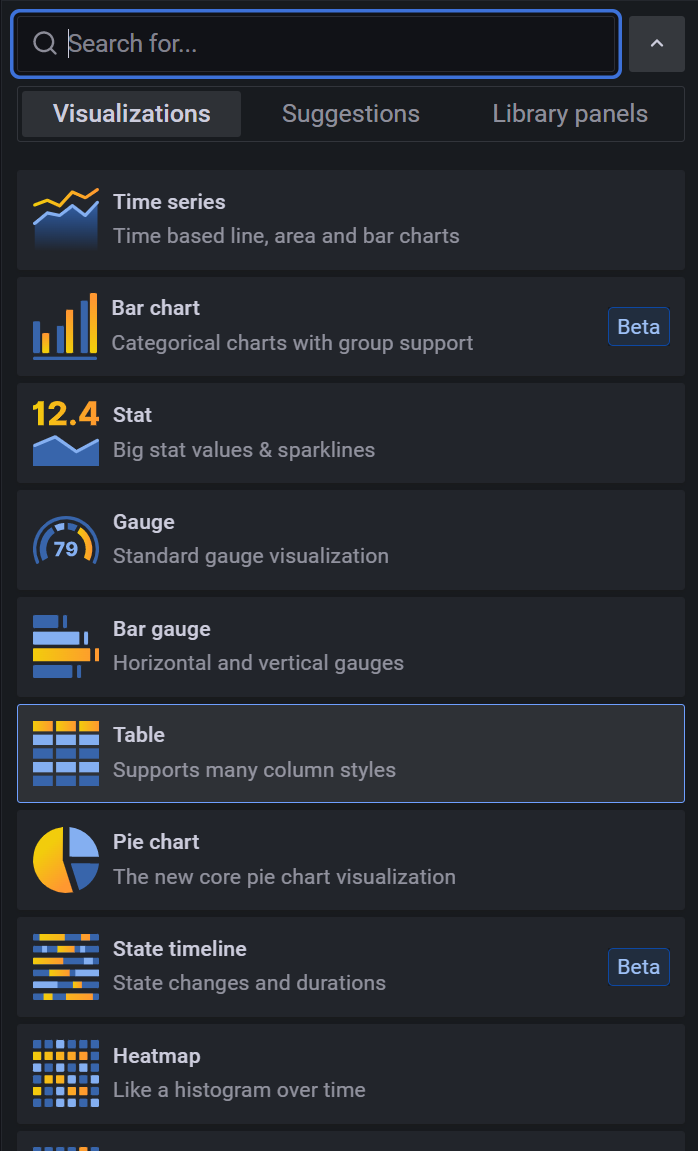The height and width of the screenshot is (1151, 698).
Task: Click the Pie chart description text
Action: click(x=284, y=876)
